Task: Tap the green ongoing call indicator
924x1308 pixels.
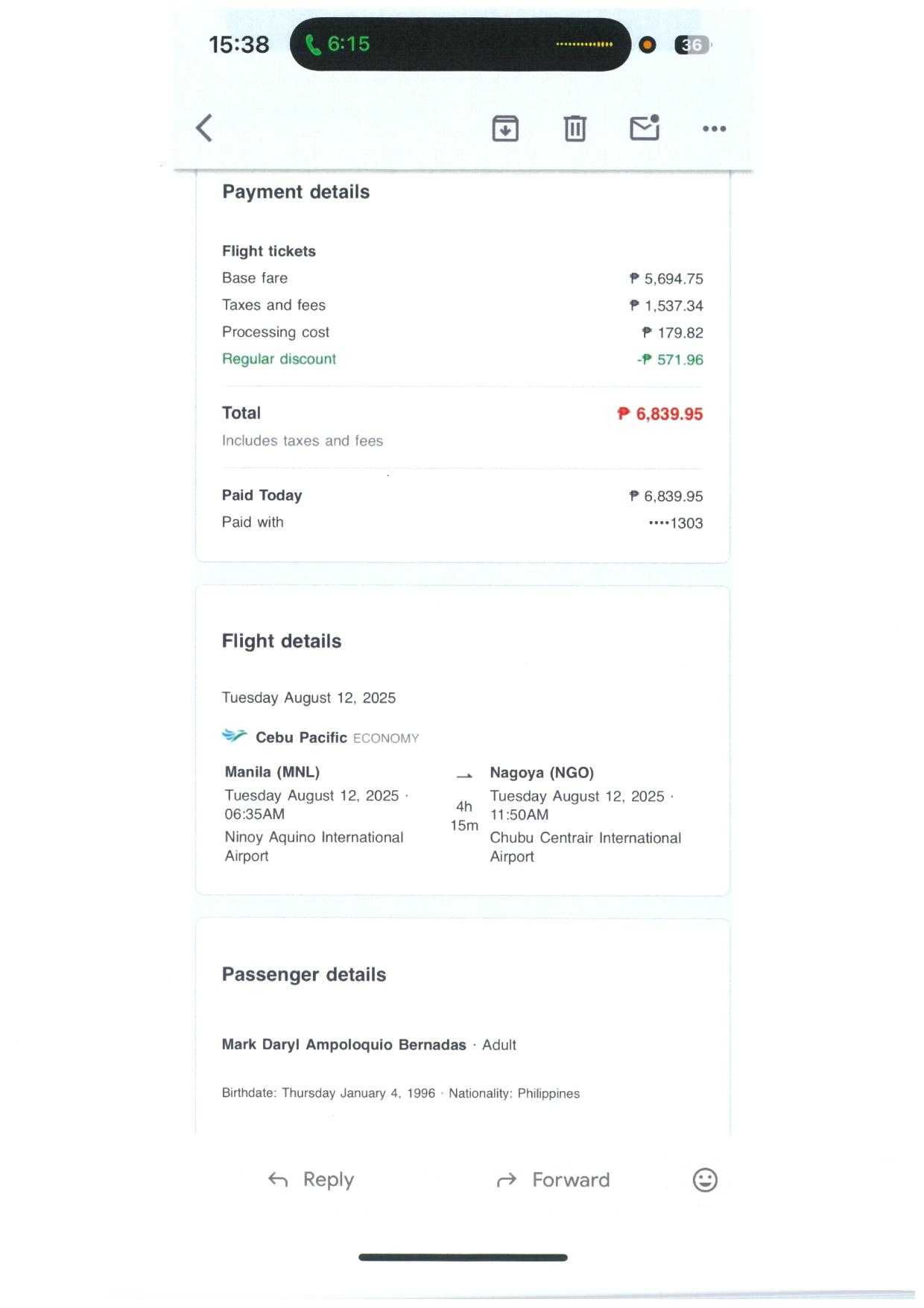Action: coord(338,45)
